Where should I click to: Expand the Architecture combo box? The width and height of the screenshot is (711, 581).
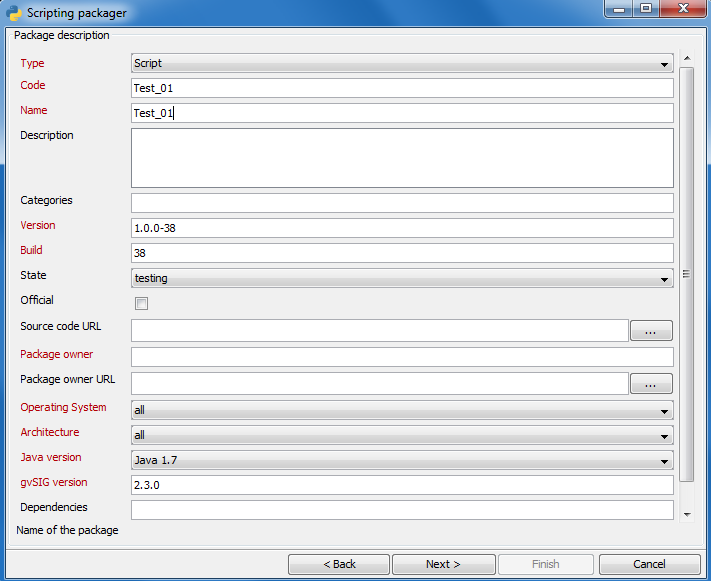click(402, 435)
